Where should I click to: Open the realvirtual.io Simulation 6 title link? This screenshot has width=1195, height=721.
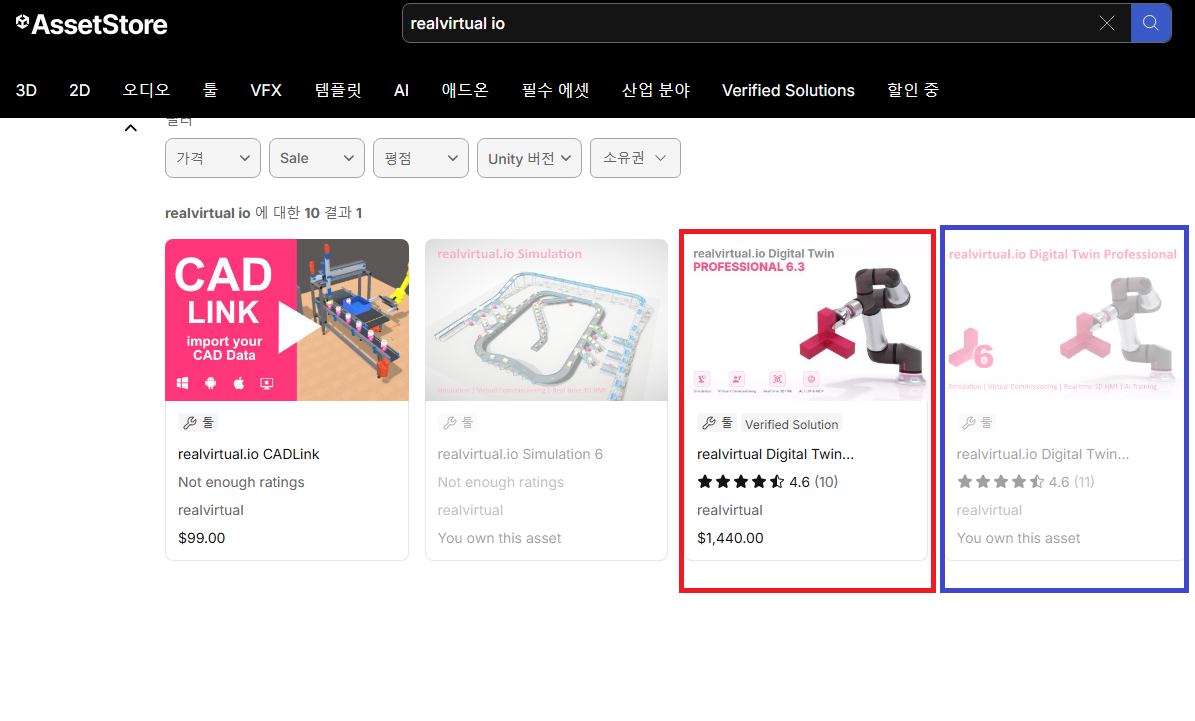520,454
